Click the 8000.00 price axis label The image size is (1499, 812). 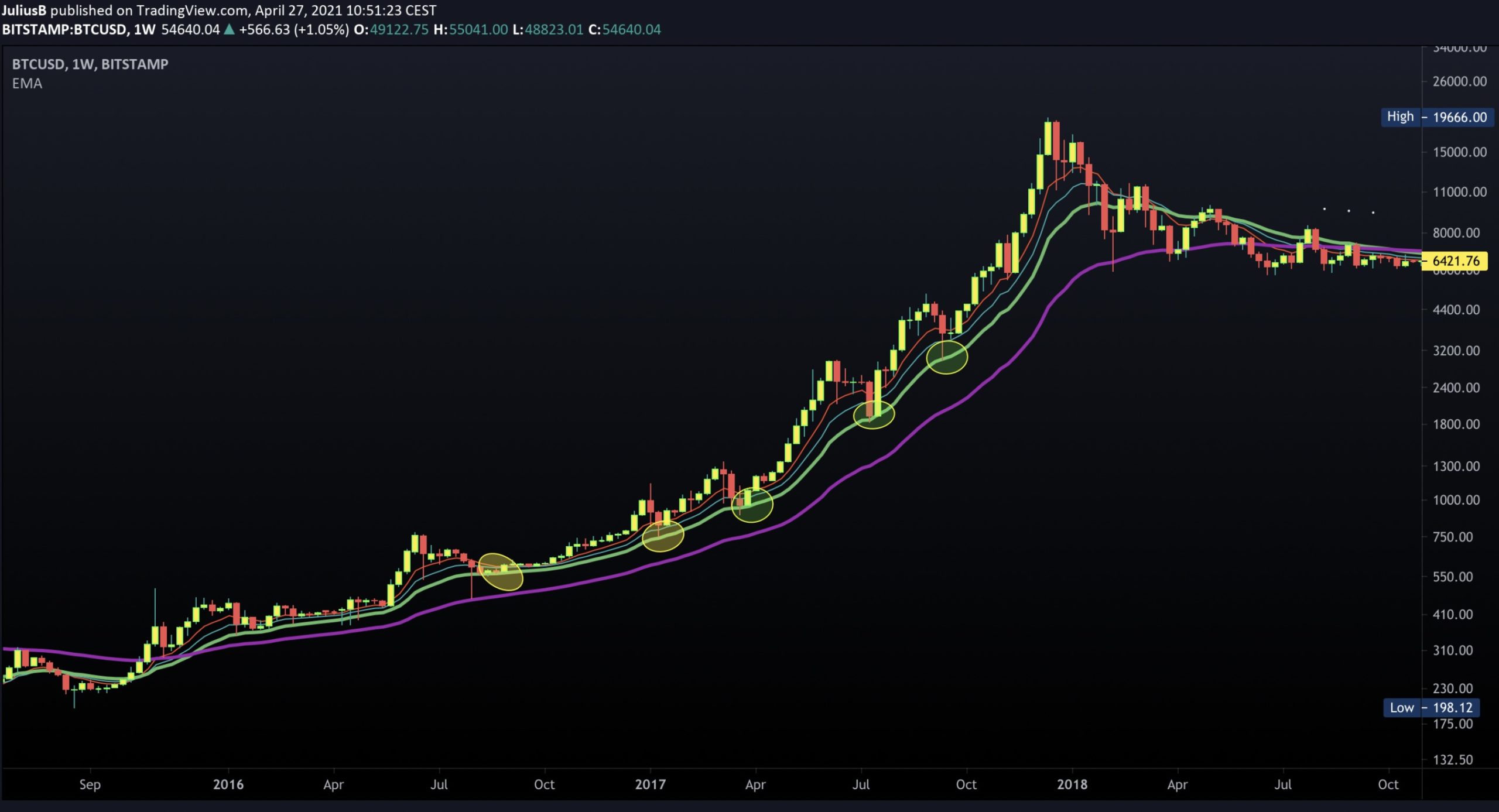pos(1456,233)
